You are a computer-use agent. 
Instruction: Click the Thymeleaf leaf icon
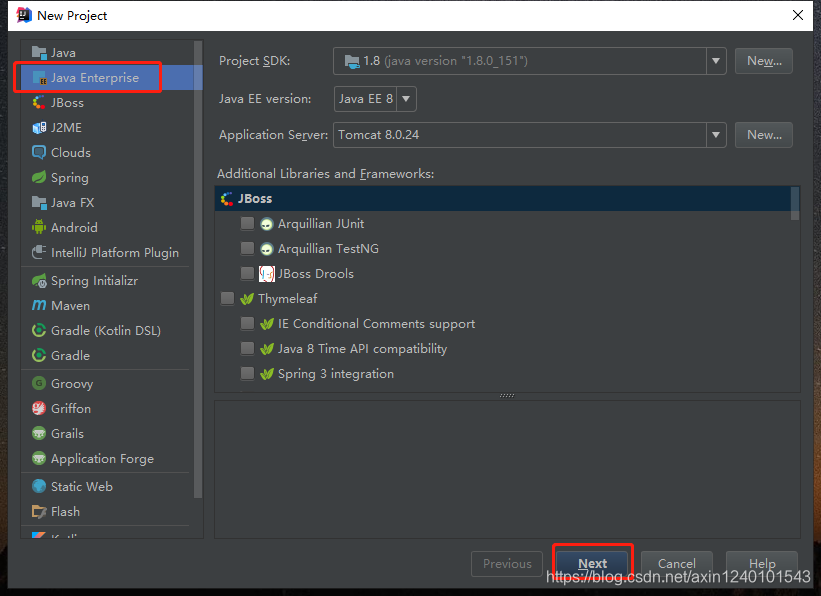247,299
